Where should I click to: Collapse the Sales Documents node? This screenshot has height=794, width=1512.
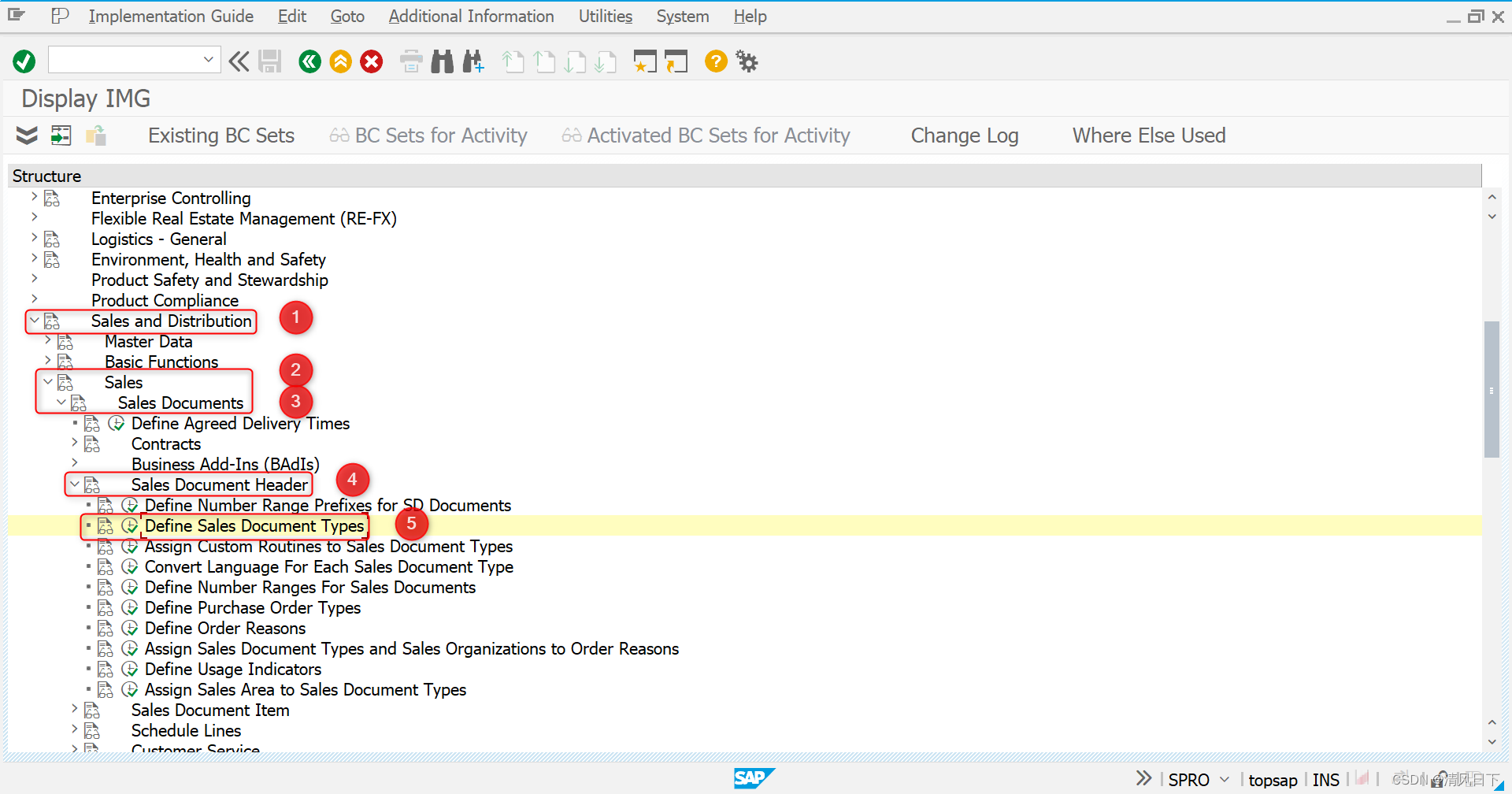pos(61,403)
